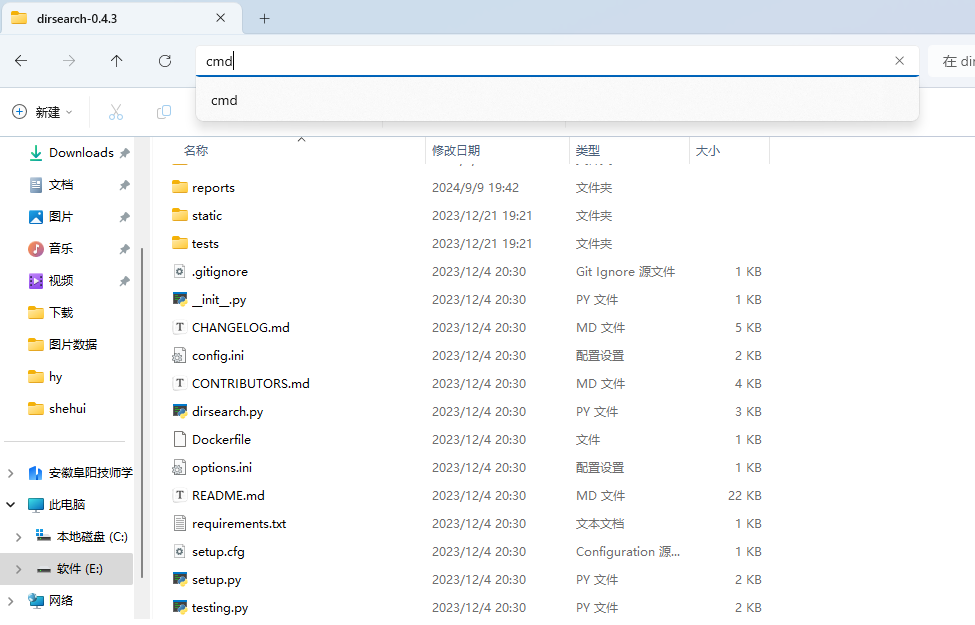This screenshot has height=625, width=975.
Task: Toggle the pin next to 视频
Action: tap(124, 281)
